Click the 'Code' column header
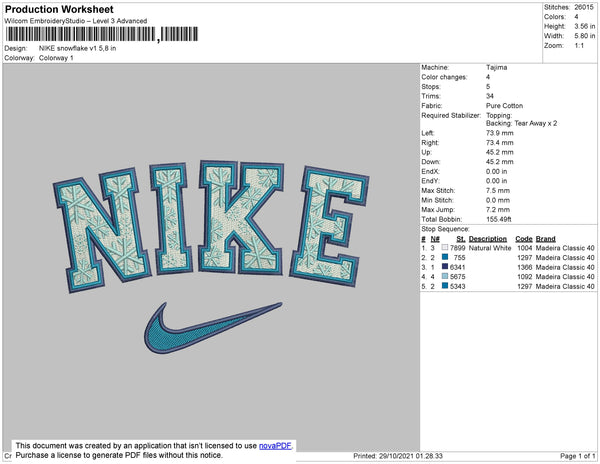Viewport: 600px width, 464px height. coord(523,239)
